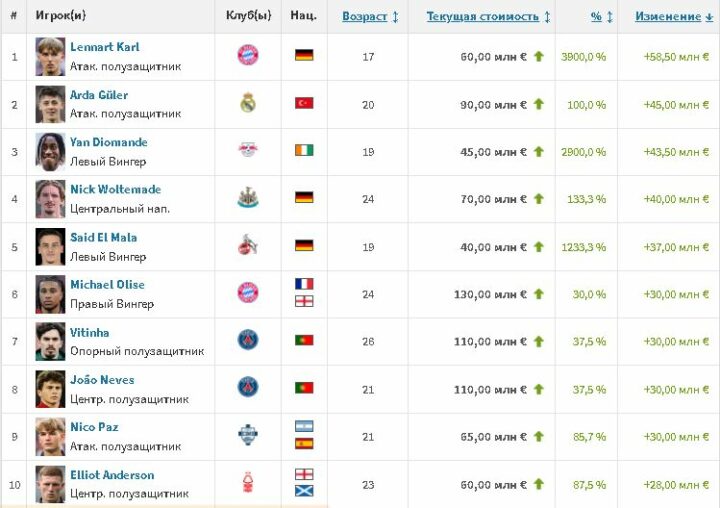
Task: Sort by Текущая стоимость column header
Action: (x=483, y=16)
